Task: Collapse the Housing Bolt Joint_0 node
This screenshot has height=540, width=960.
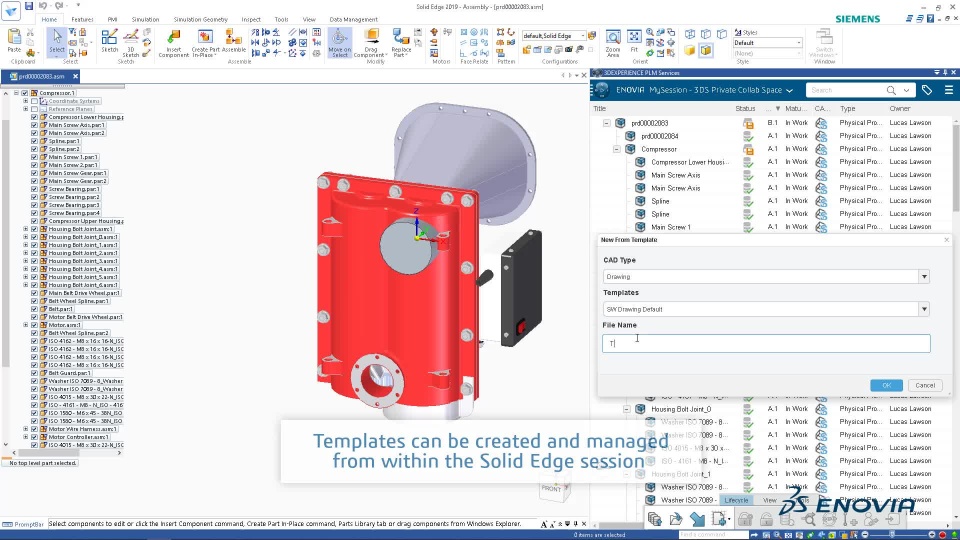Action: [626, 409]
